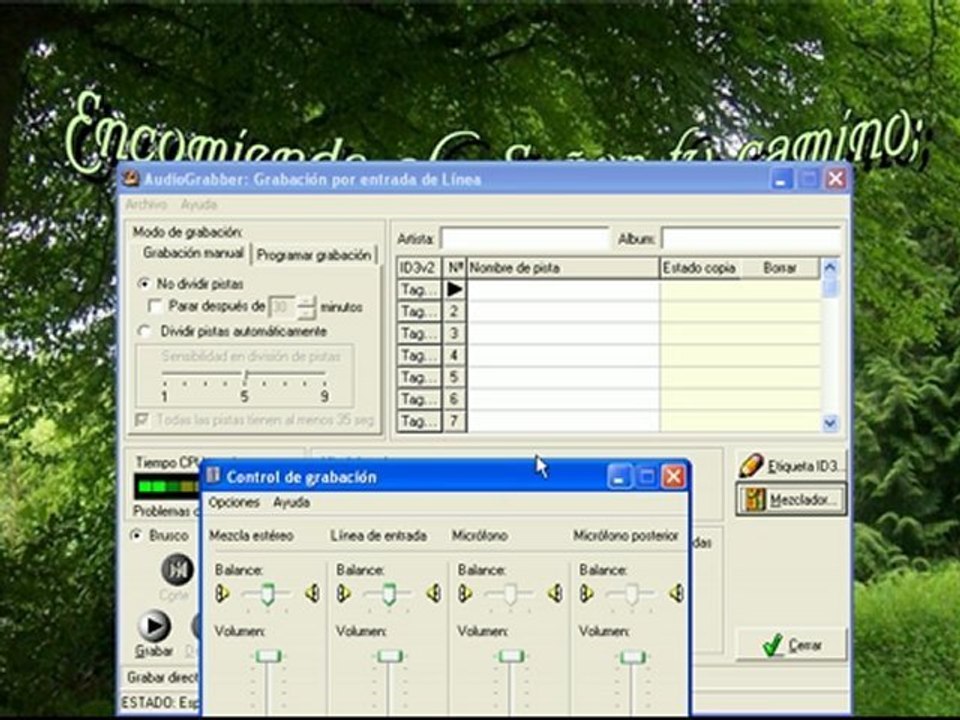960x720 pixels.
Task: Click Micrófono volume slider handle
Action: click(511, 656)
